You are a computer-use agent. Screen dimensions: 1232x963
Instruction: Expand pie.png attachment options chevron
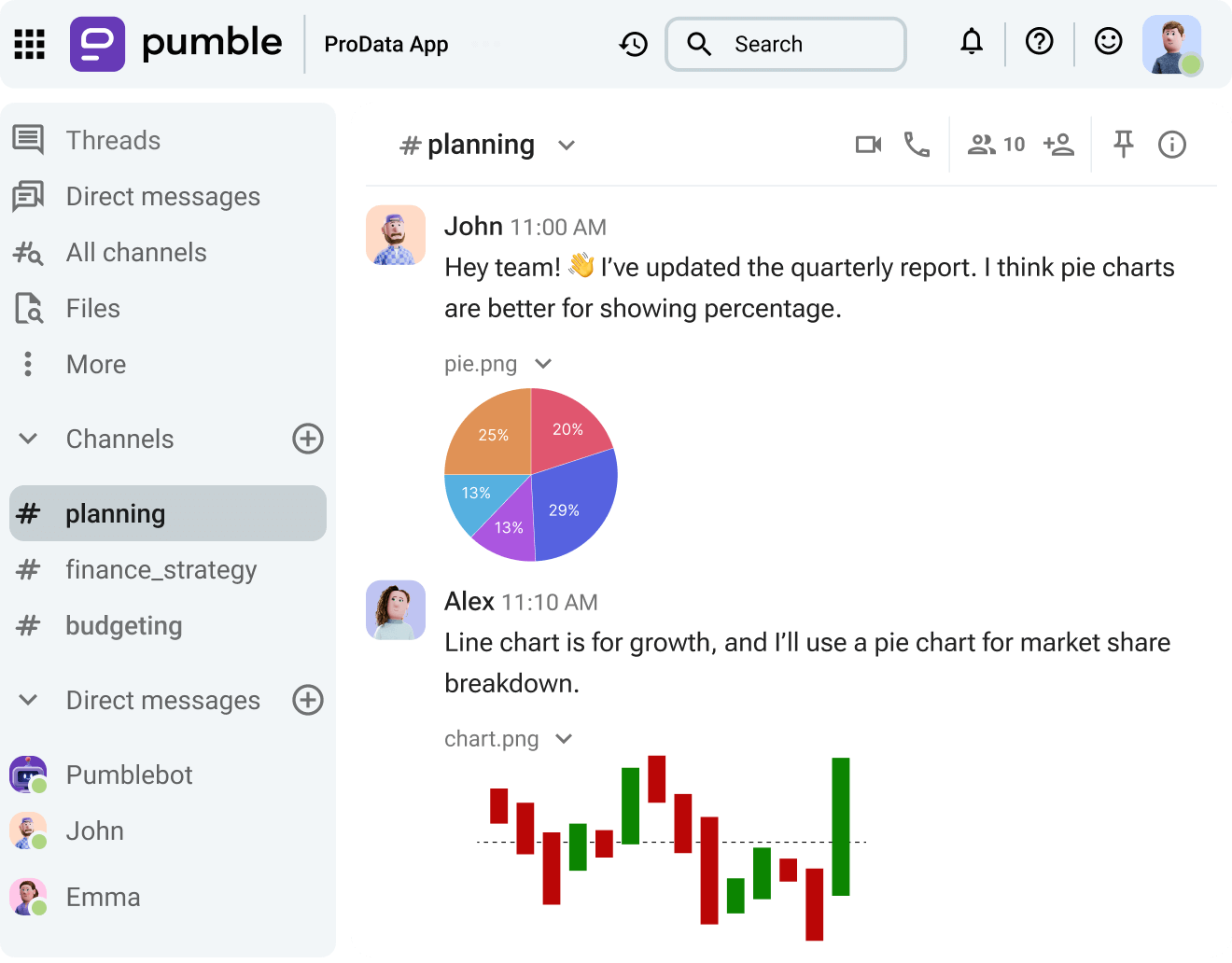pyautogui.click(x=543, y=364)
